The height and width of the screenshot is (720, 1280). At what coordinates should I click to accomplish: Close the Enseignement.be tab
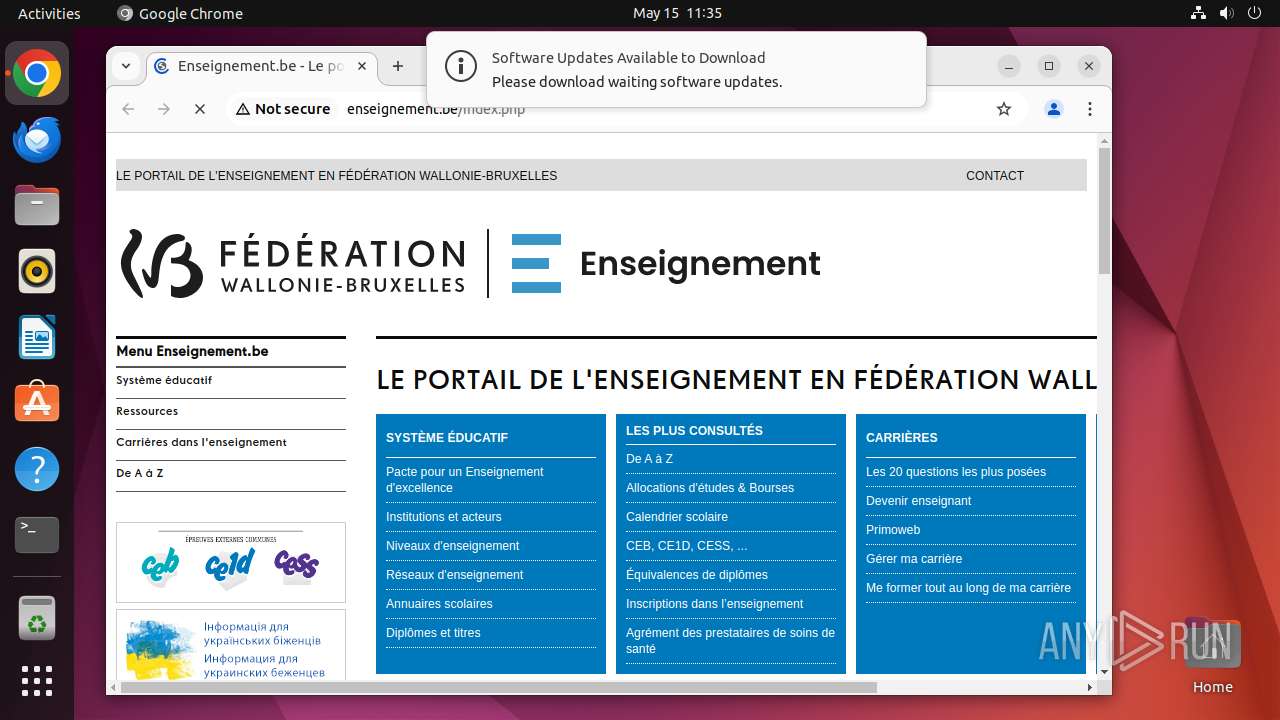tap(362, 66)
